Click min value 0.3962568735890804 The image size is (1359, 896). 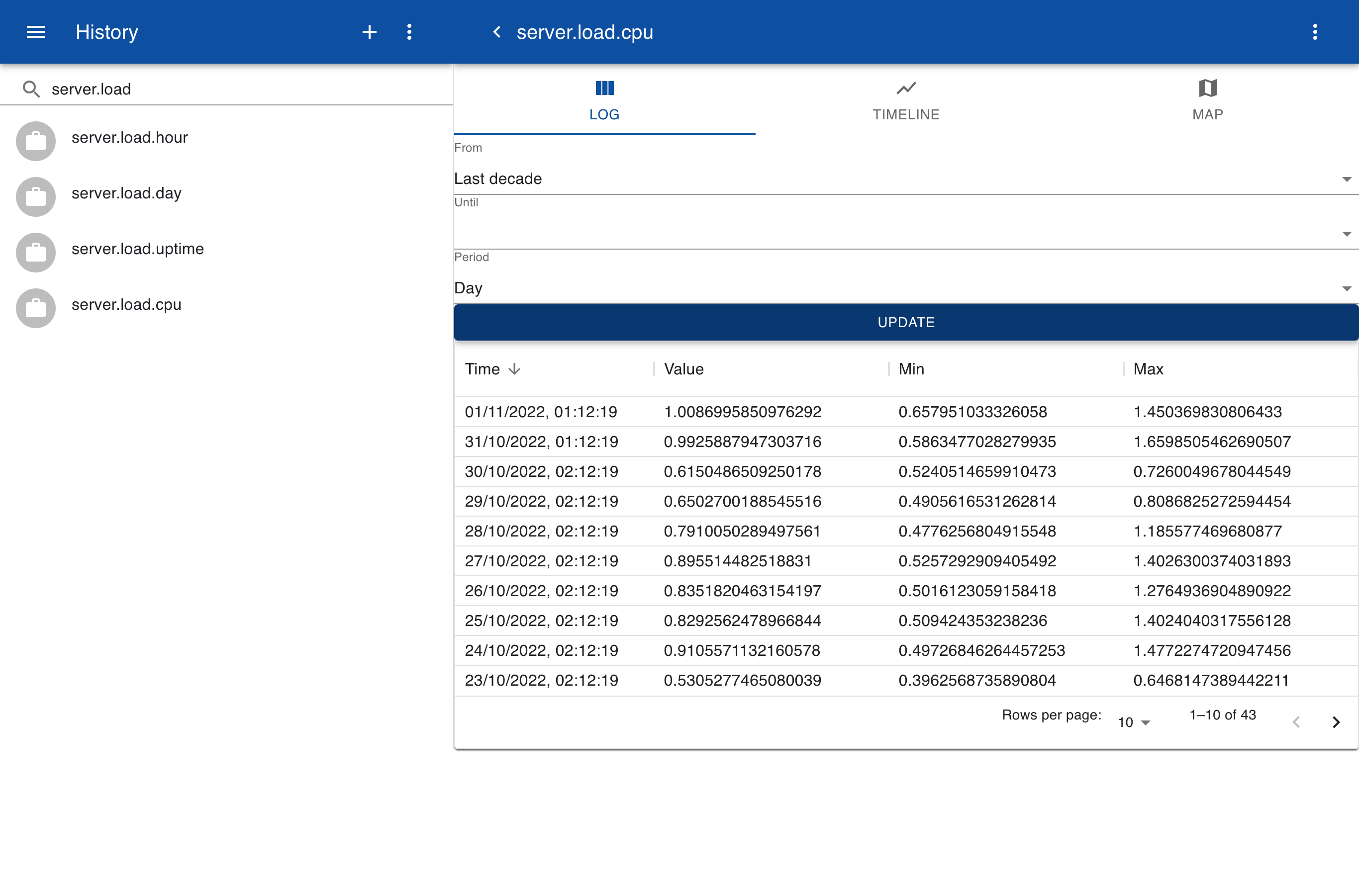[977, 680]
